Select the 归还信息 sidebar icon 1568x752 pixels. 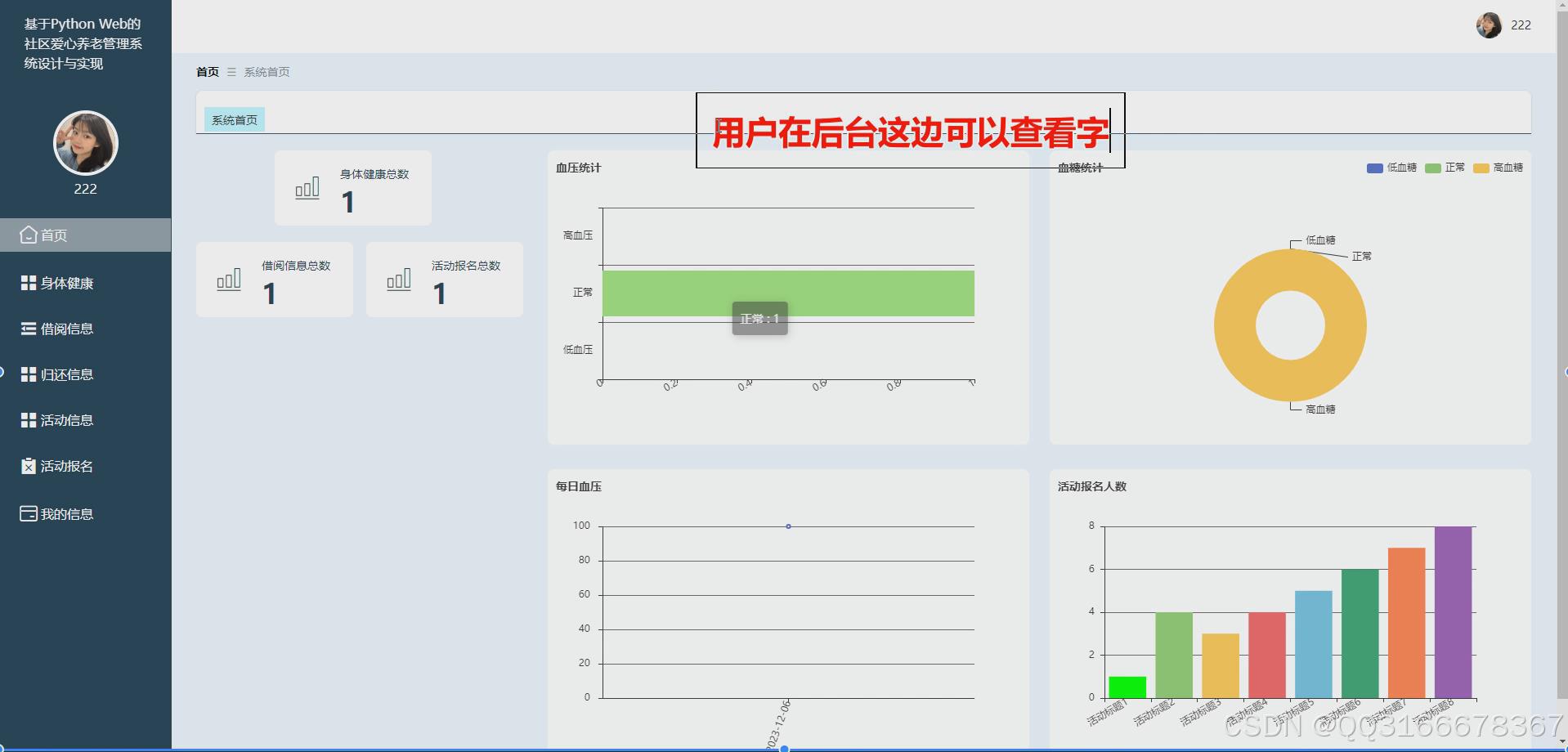tap(27, 374)
